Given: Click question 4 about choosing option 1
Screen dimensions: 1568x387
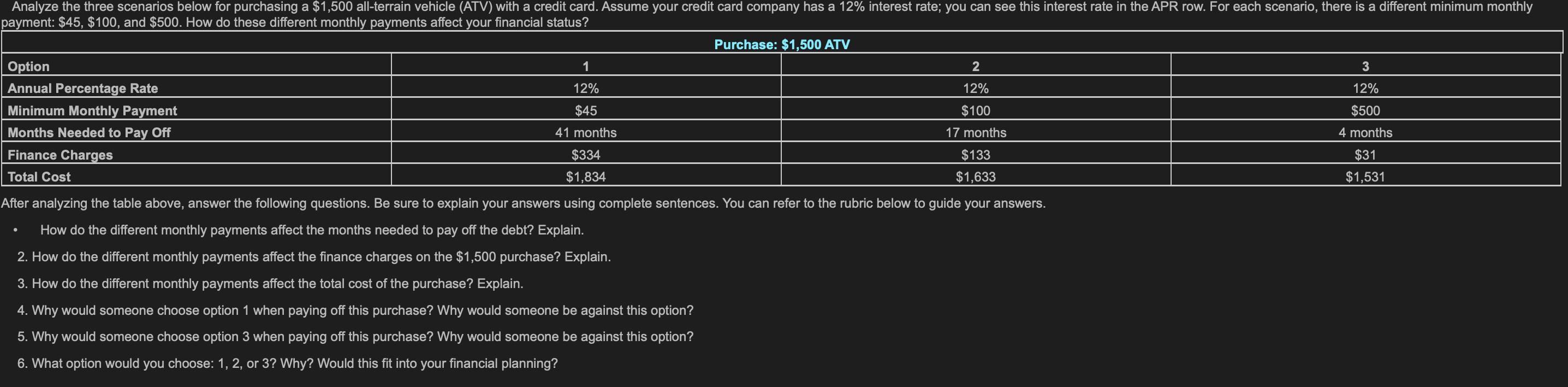Looking at the screenshot, I should (x=355, y=310).
